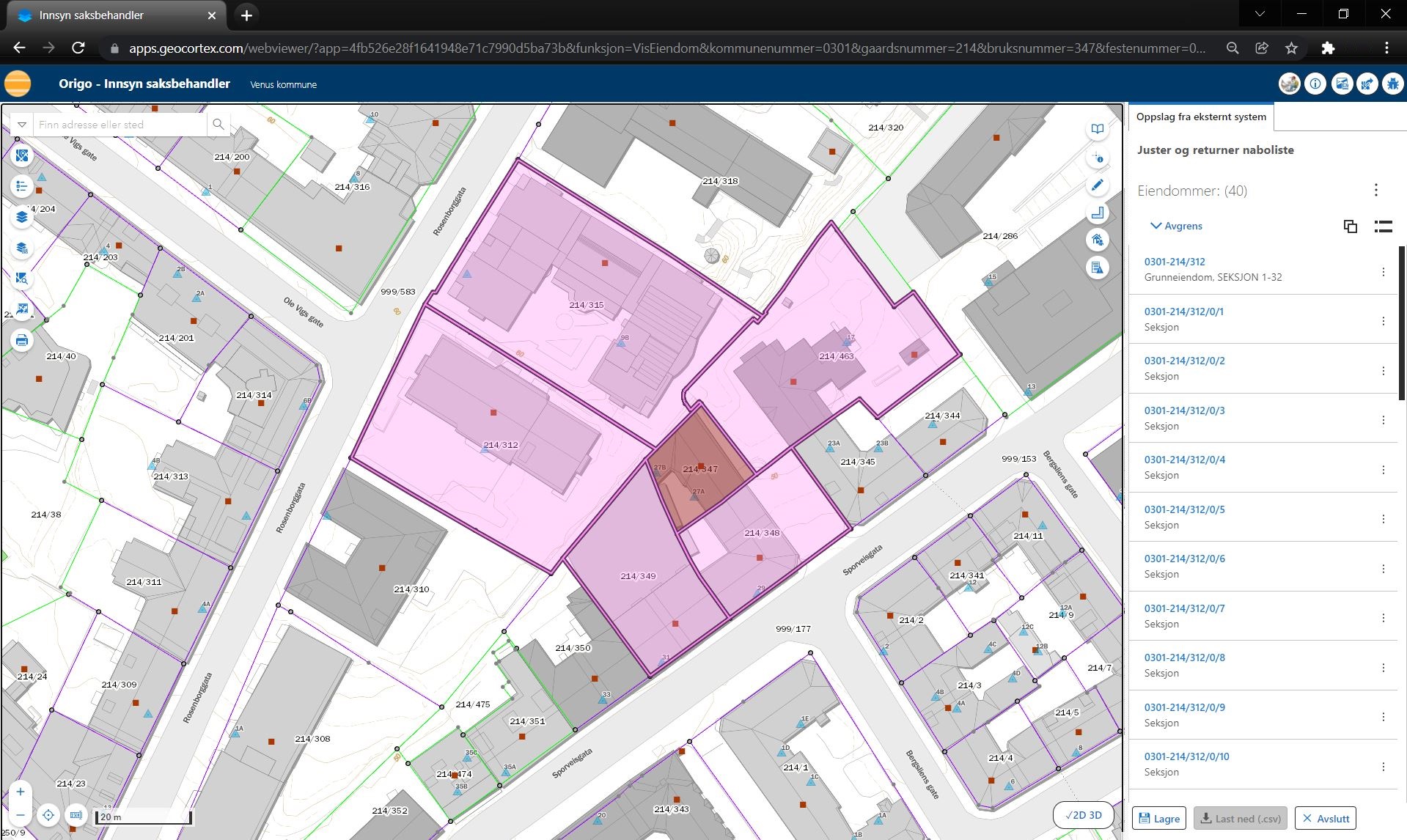Viewport: 1407px width, 840px height.
Task: Click the parcel labeled 214/349 on map
Action: (637, 576)
